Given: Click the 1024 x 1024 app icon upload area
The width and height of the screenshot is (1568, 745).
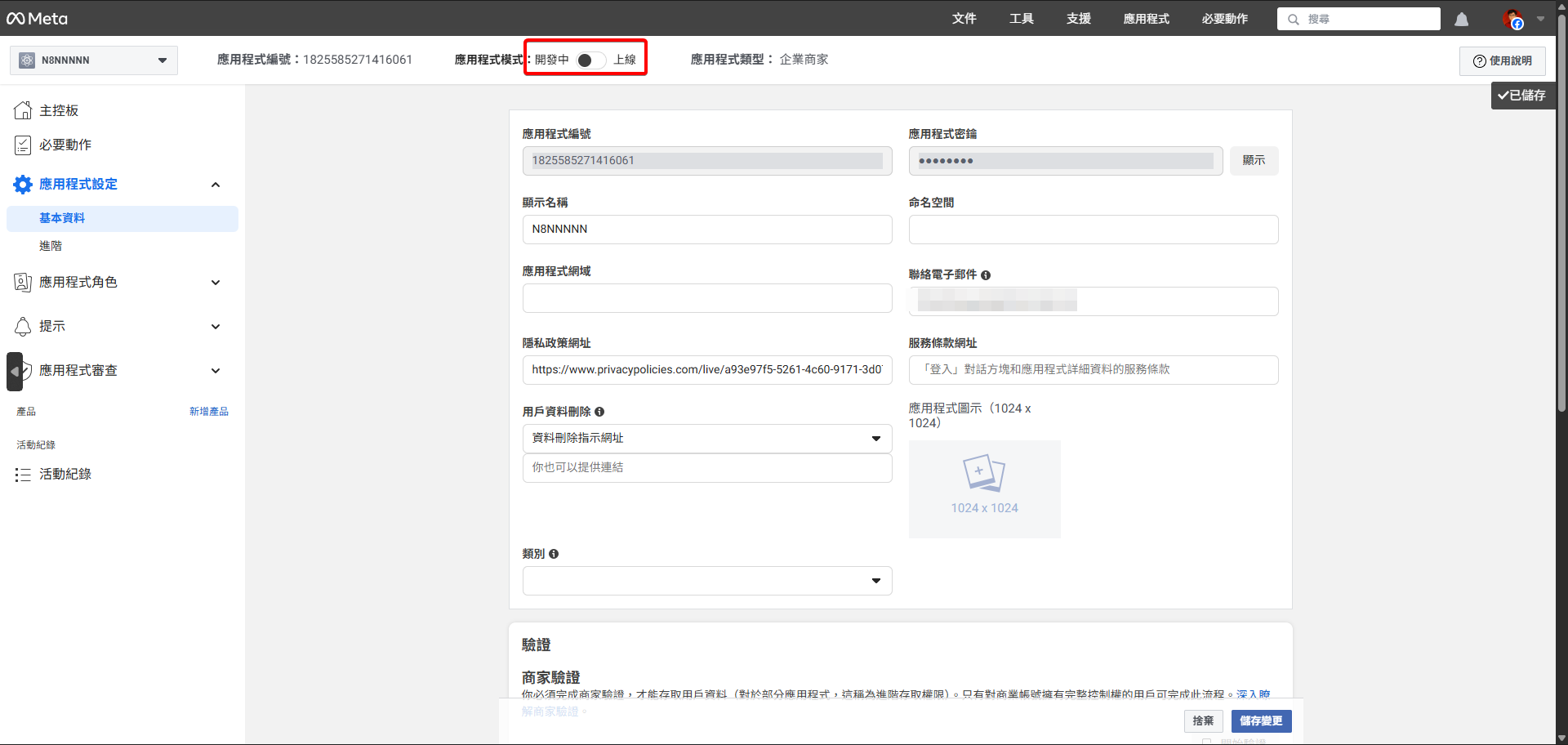Looking at the screenshot, I should (x=984, y=488).
